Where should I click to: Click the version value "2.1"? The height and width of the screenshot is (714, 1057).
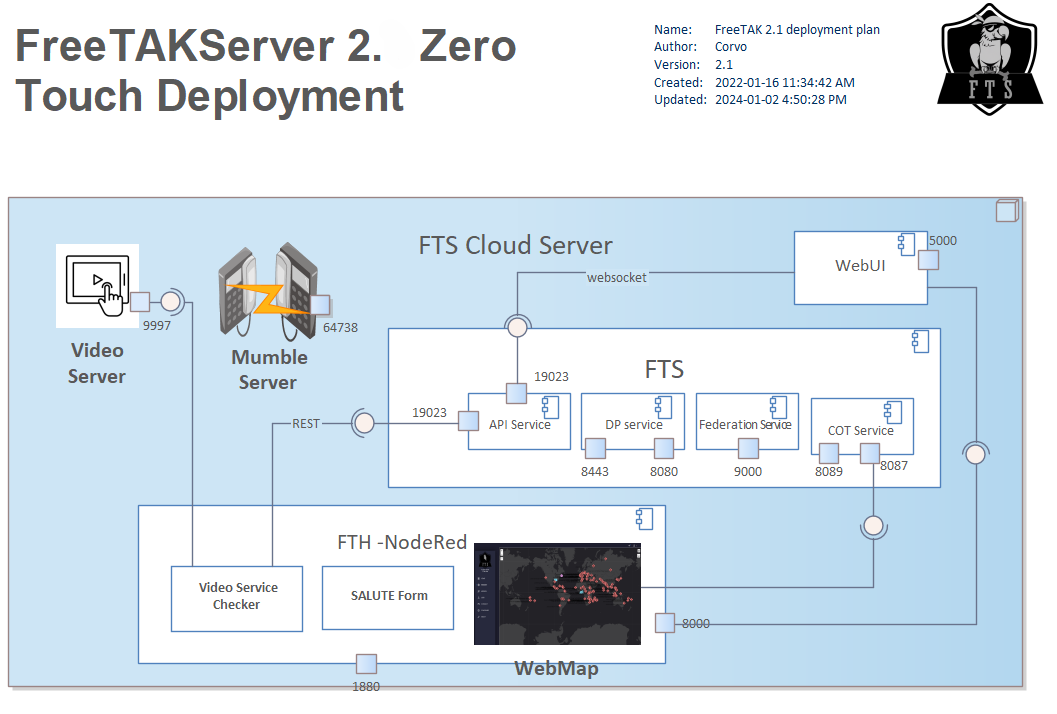tap(724, 65)
